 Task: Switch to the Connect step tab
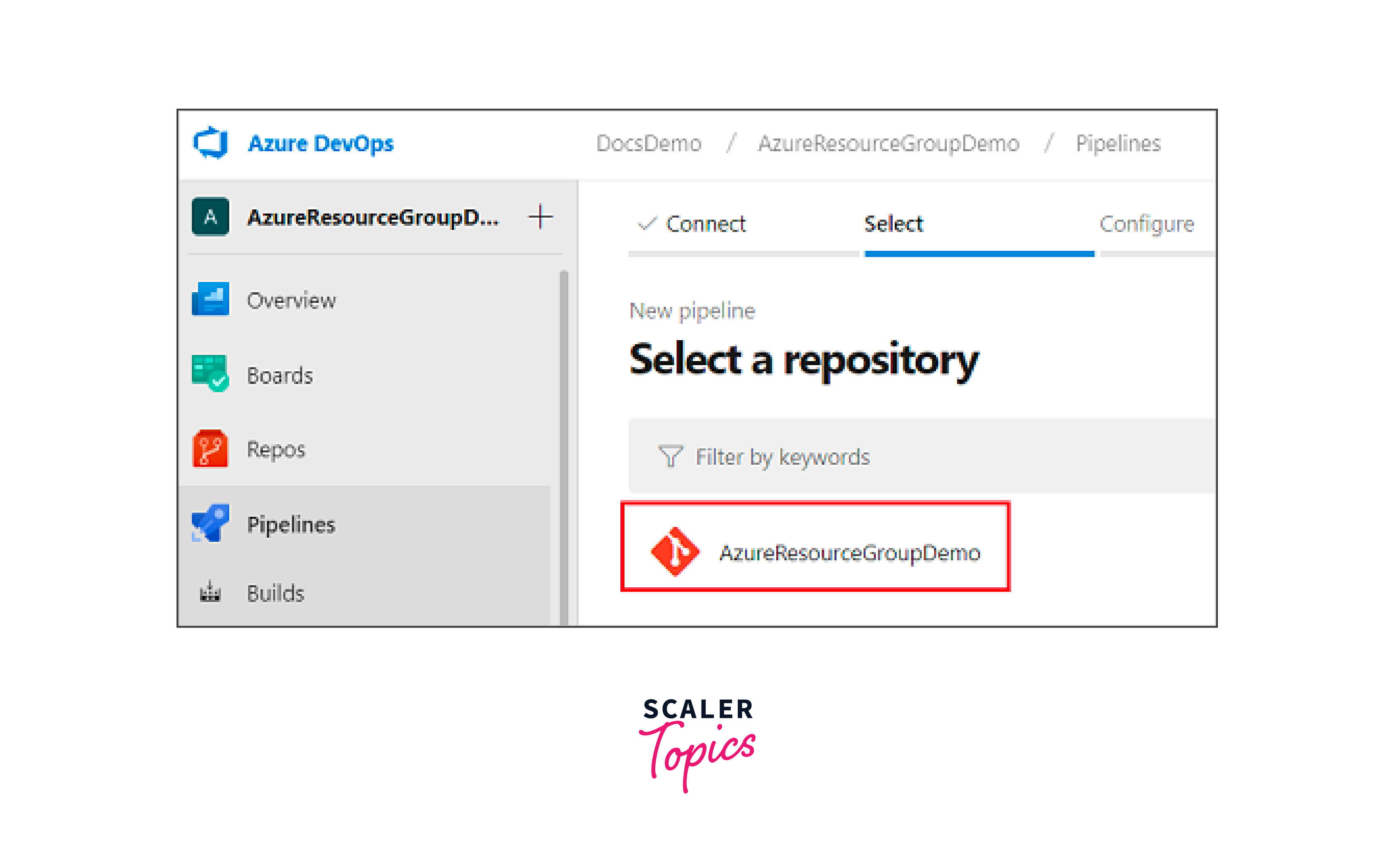point(705,224)
